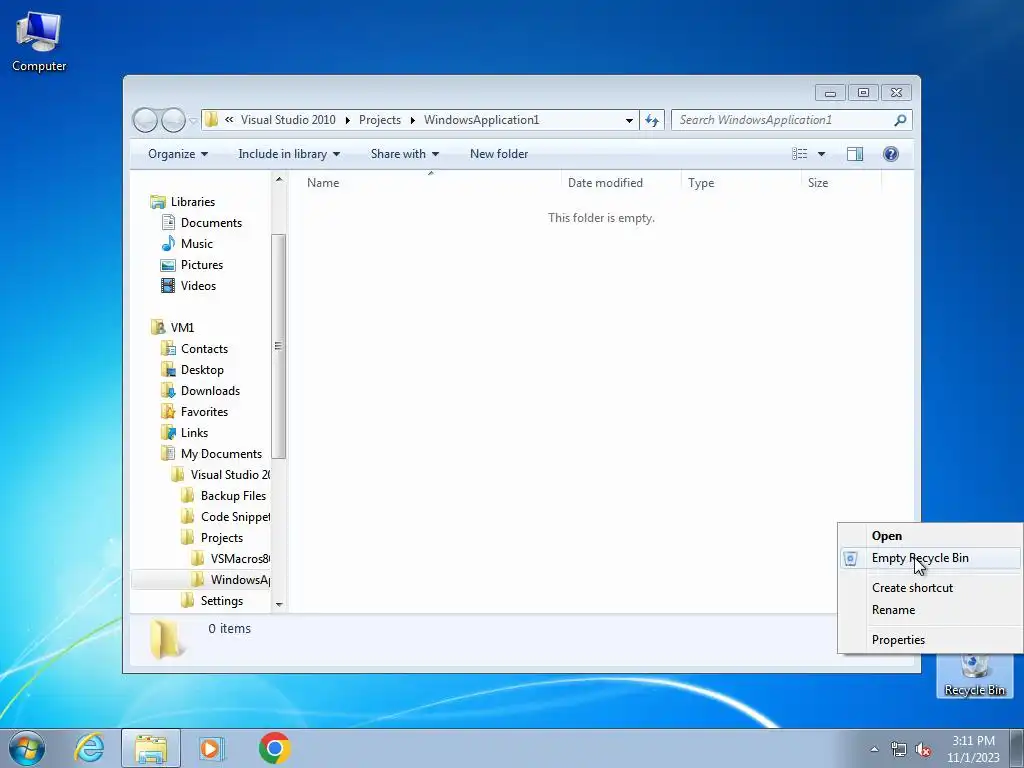Select the Pictures library
The width and height of the screenshot is (1024, 768).
pyautogui.click(x=201, y=264)
